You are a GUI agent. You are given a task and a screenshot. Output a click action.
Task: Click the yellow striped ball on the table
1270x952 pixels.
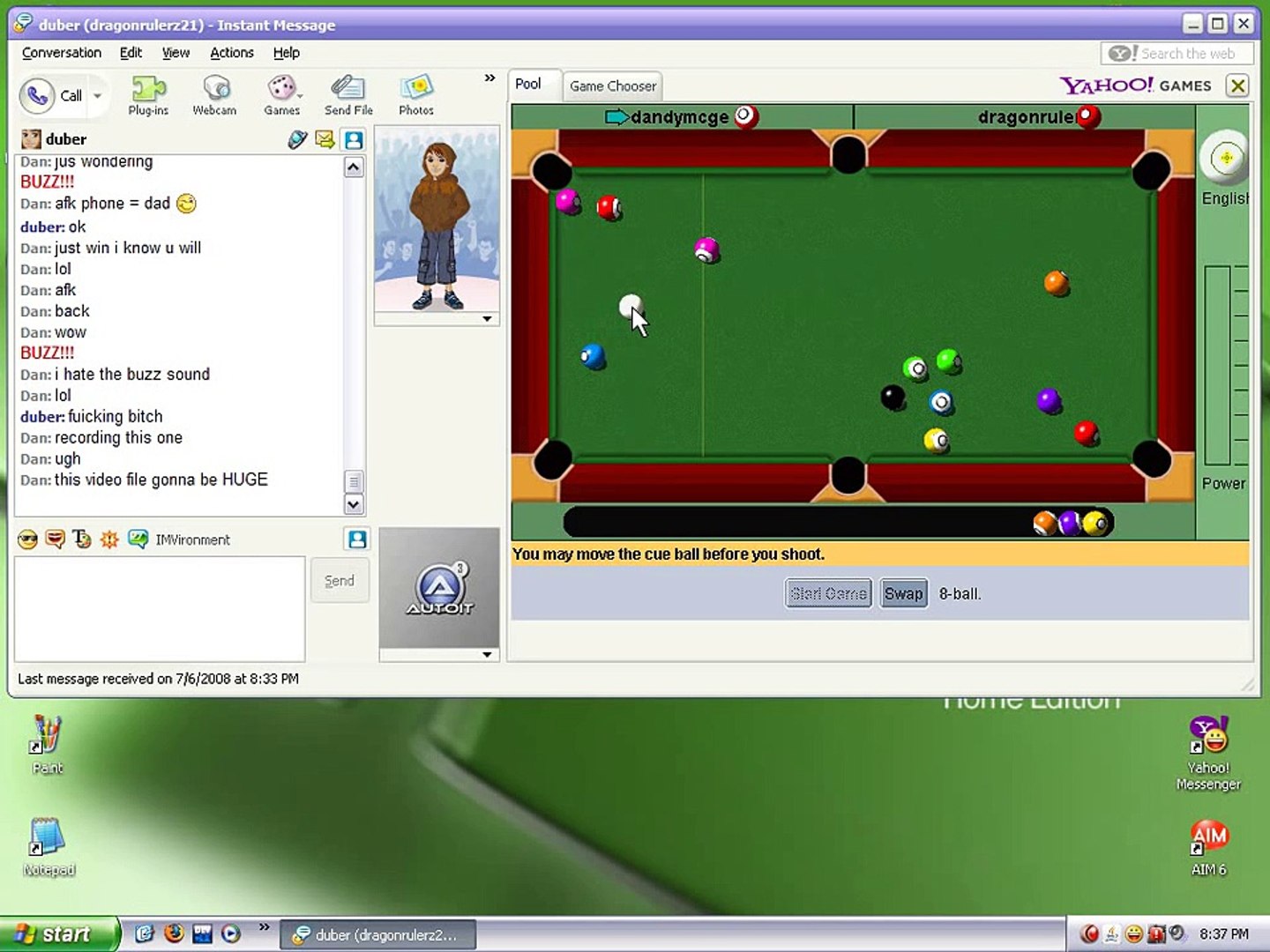(x=936, y=440)
